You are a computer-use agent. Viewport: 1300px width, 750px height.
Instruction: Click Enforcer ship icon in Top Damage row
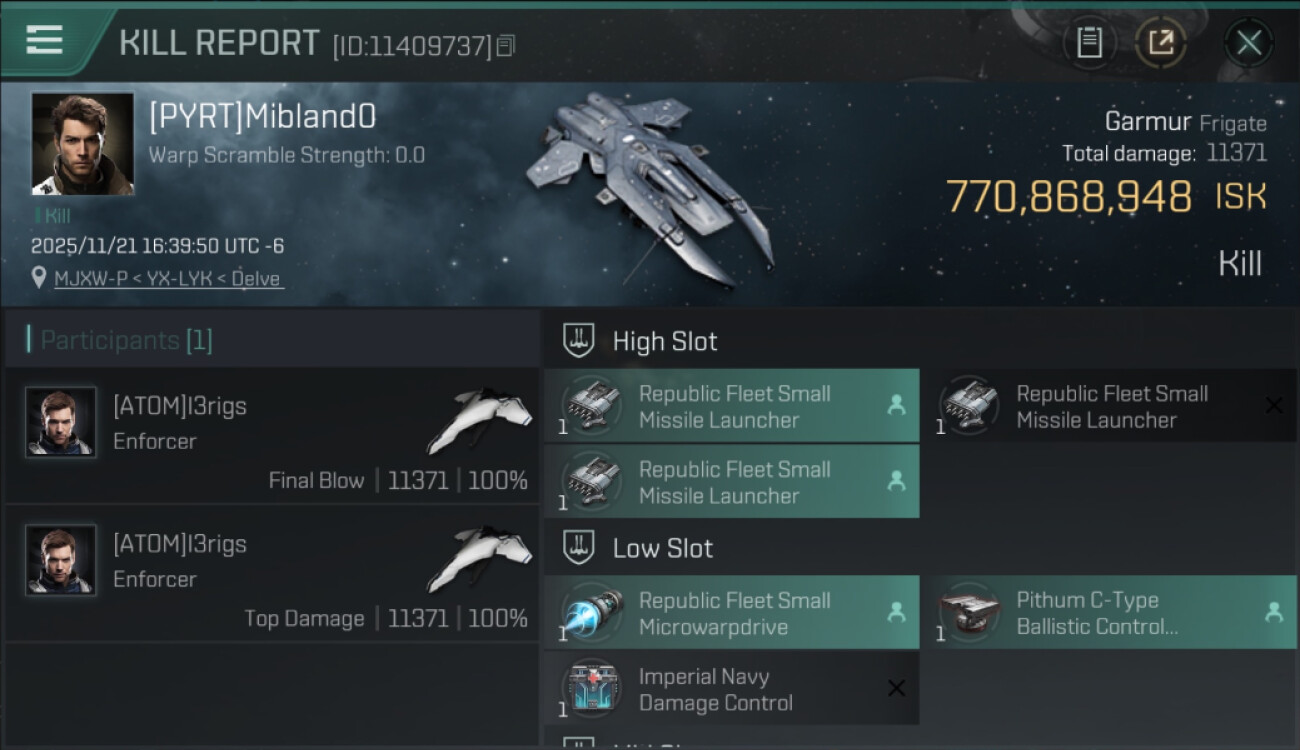(480, 556)
